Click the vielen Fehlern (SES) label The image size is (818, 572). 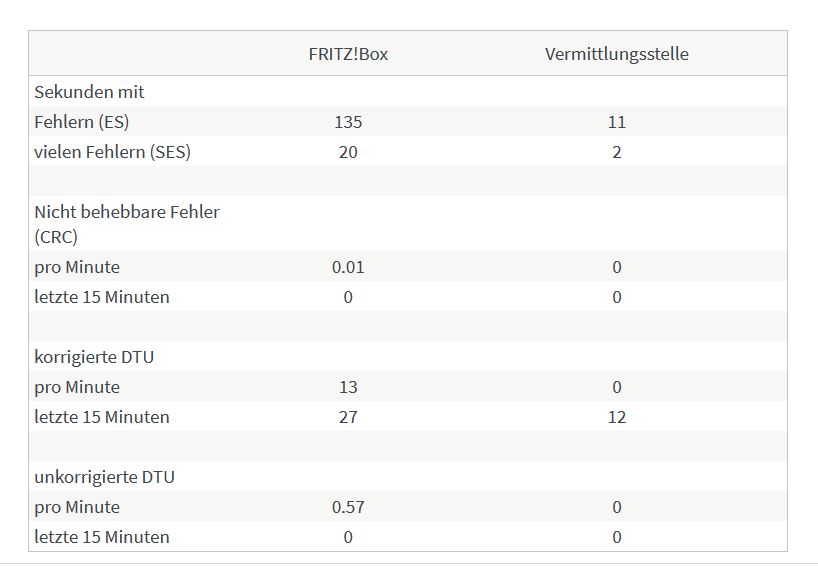pyautogui.click(x=113, y=152)
